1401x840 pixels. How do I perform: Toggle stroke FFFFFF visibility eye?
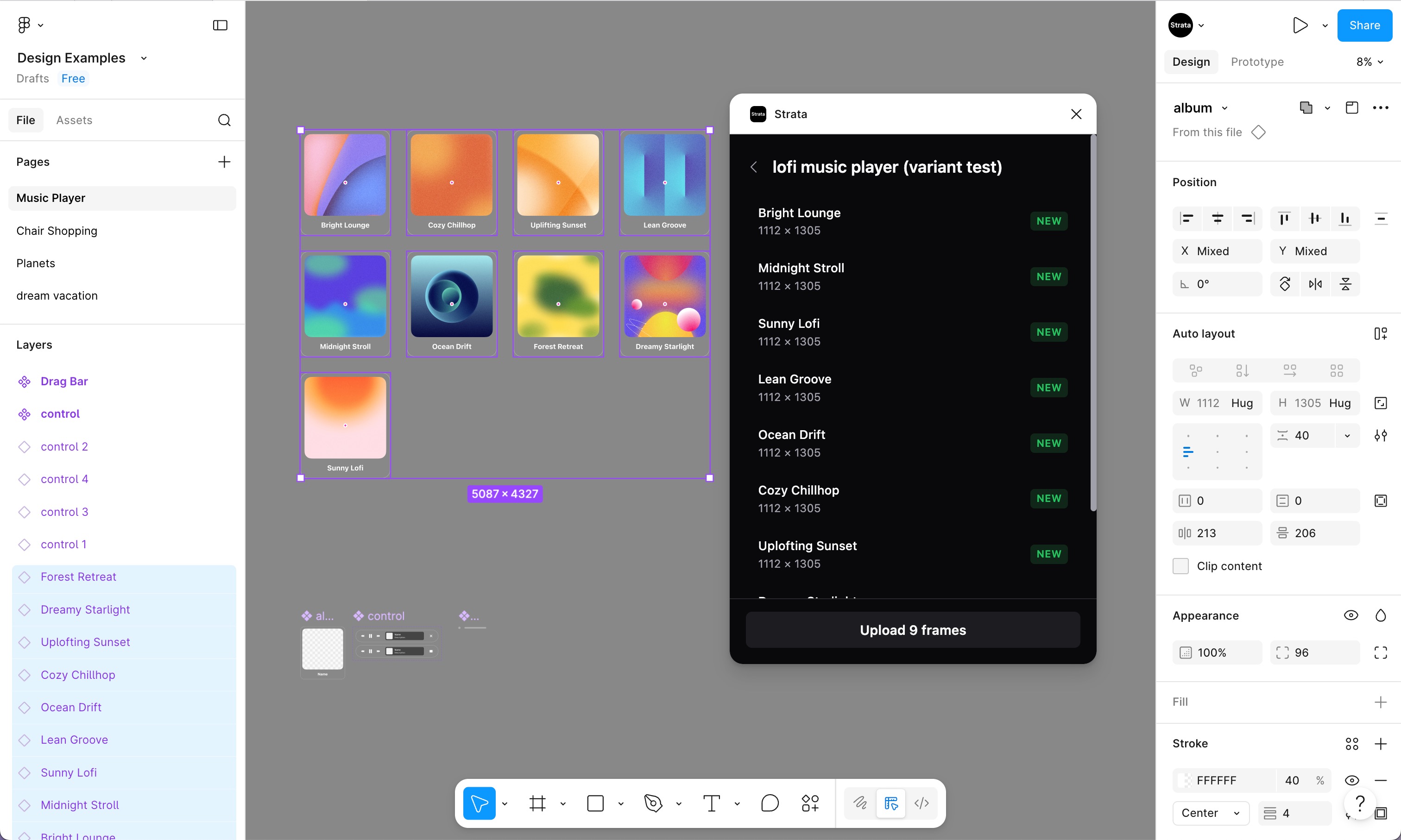click(x=1352, y=781)
